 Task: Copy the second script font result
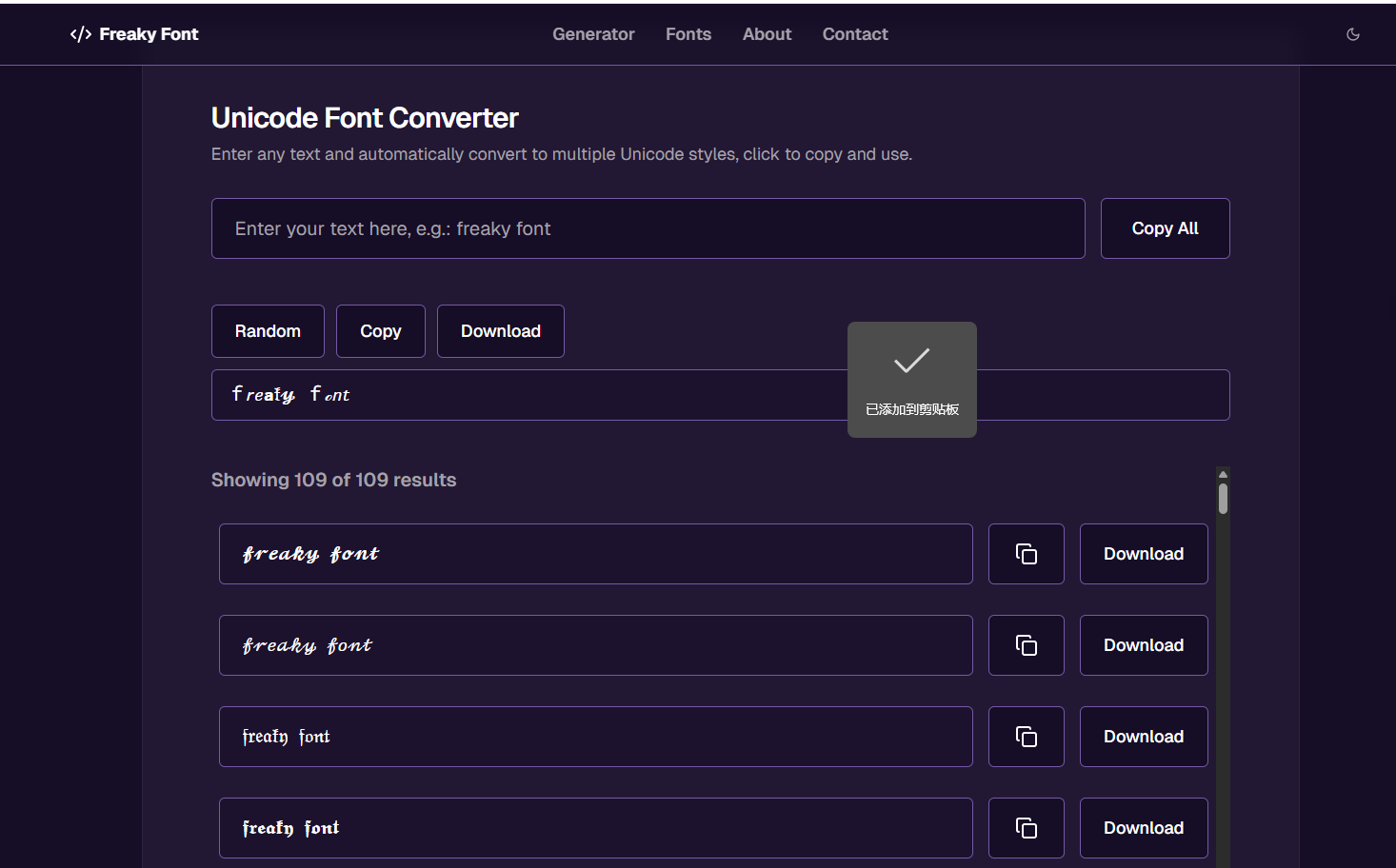pos(1026,645)
